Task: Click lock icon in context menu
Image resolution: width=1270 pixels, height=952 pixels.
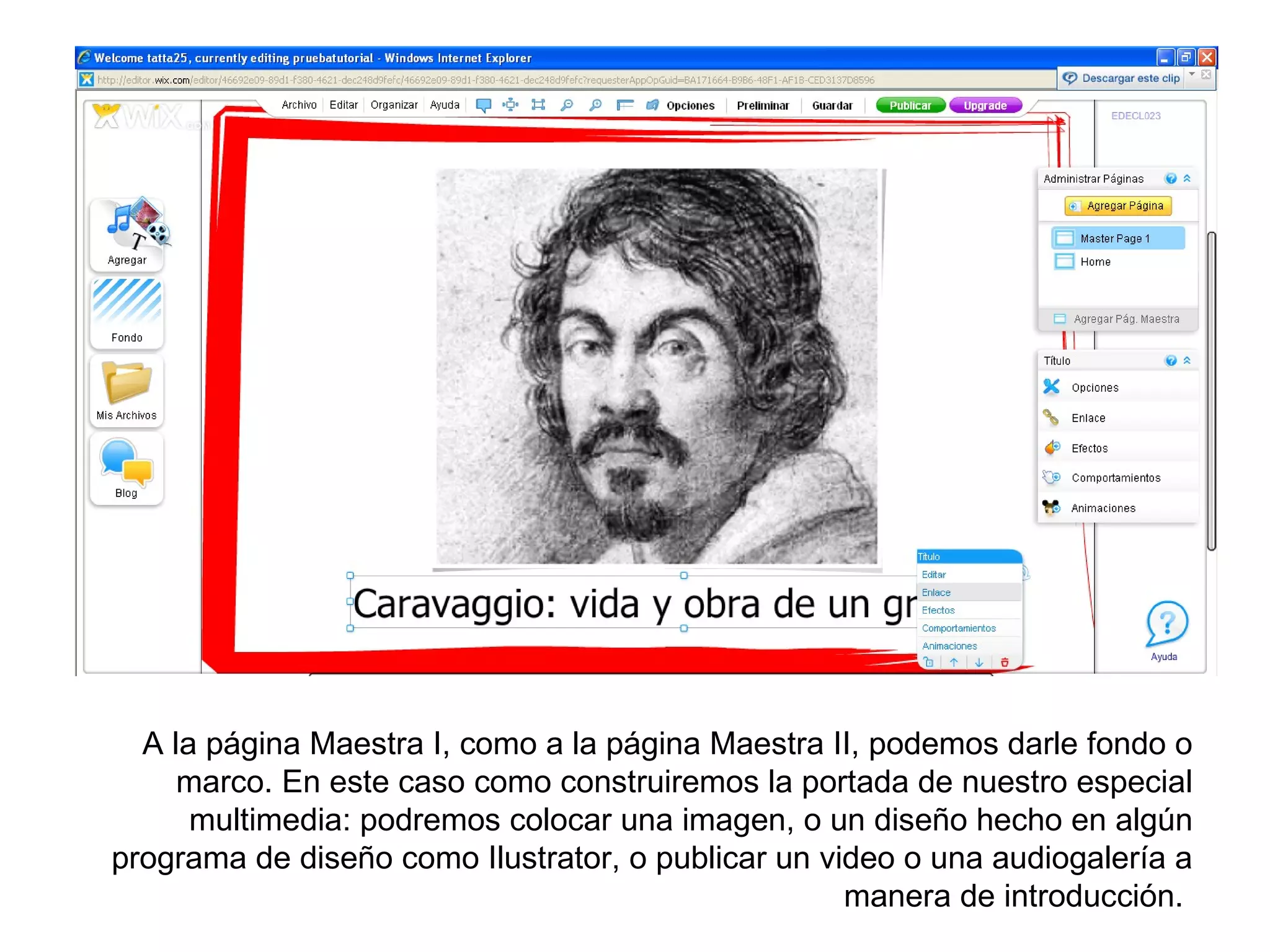Action: (929, 663)
